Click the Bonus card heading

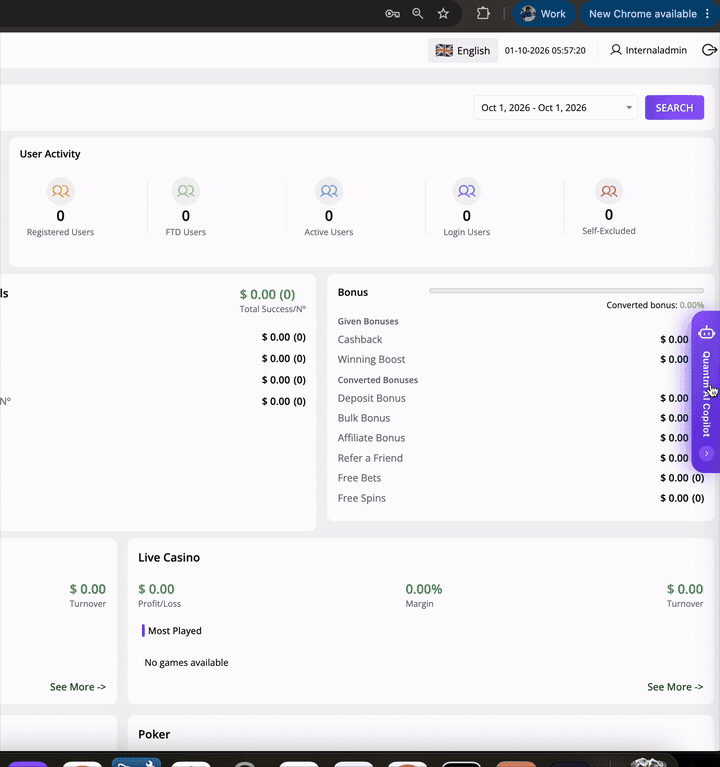click(x=353, y=292)
